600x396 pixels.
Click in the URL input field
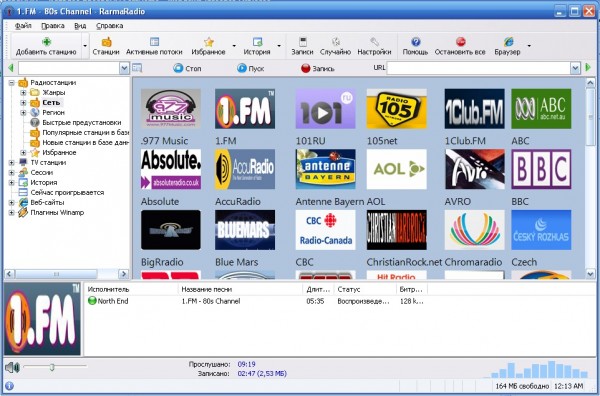(x=479, y=68)
